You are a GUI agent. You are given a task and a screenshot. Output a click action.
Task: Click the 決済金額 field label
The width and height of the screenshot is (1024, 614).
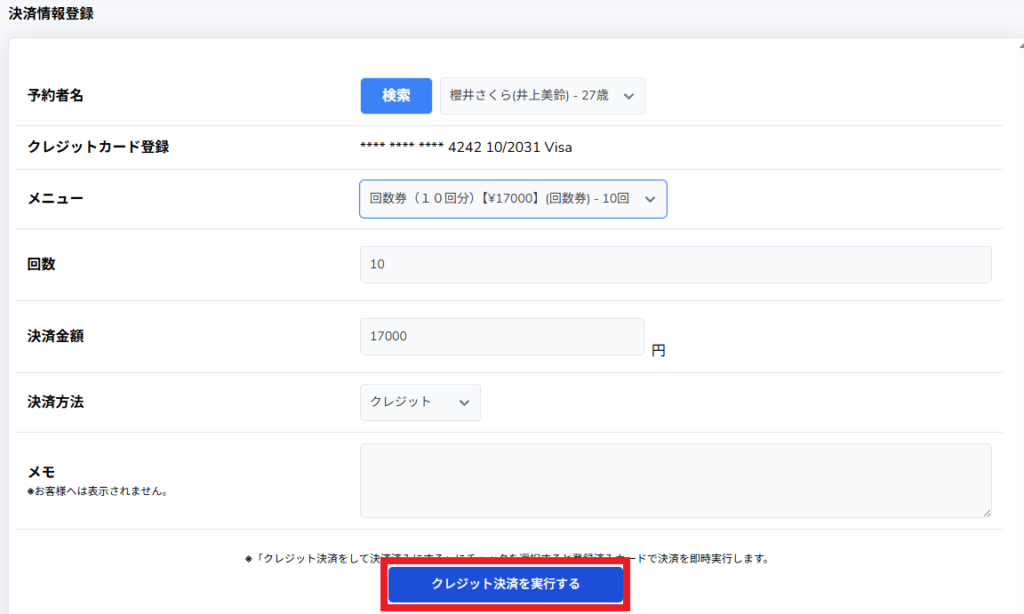pos(55,337)
